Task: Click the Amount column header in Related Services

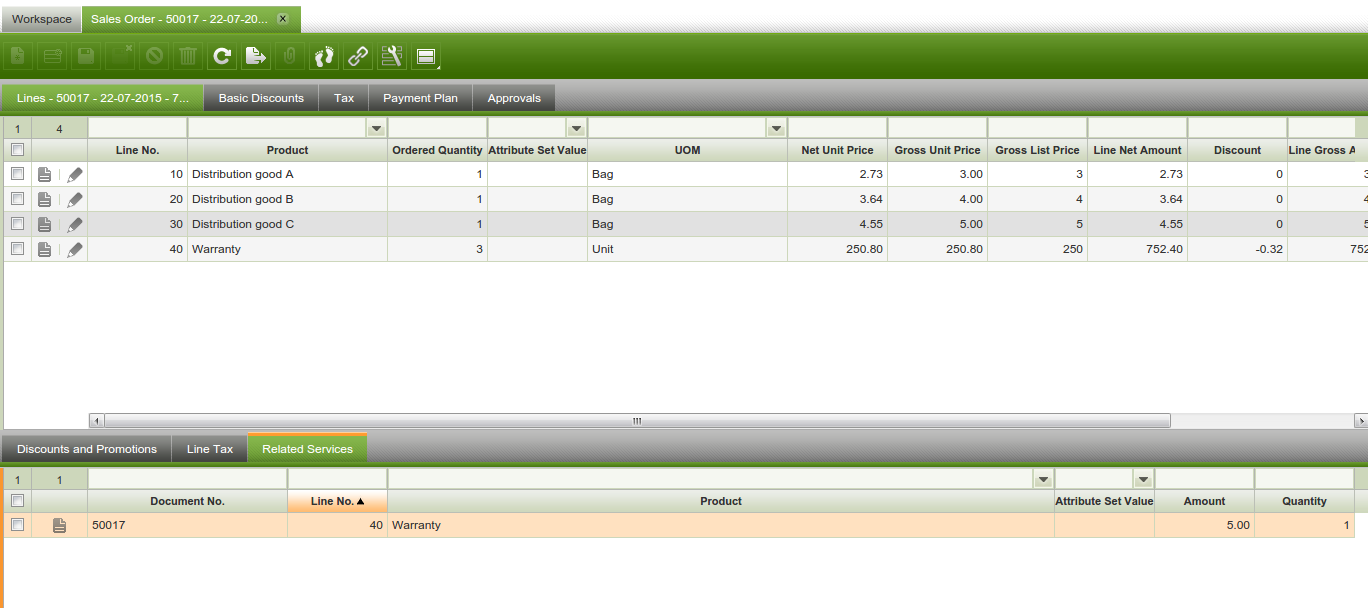Action: (x=1204, y=501)
